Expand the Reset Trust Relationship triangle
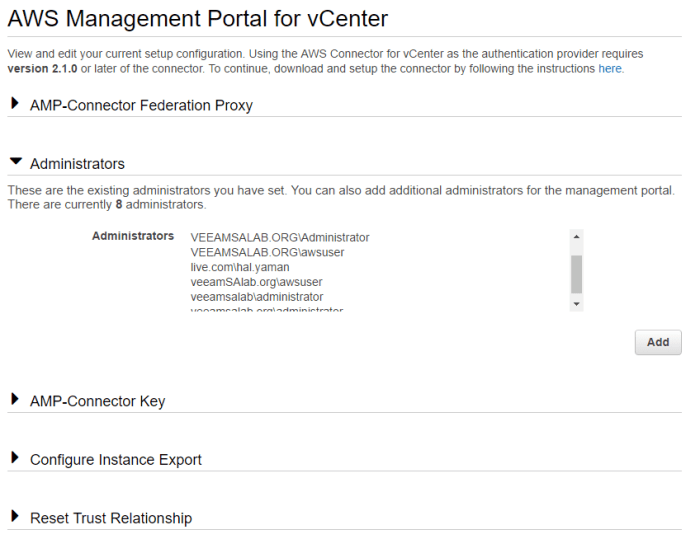The height and width of the screenshot is (553, 700). (x=15, y=516)
